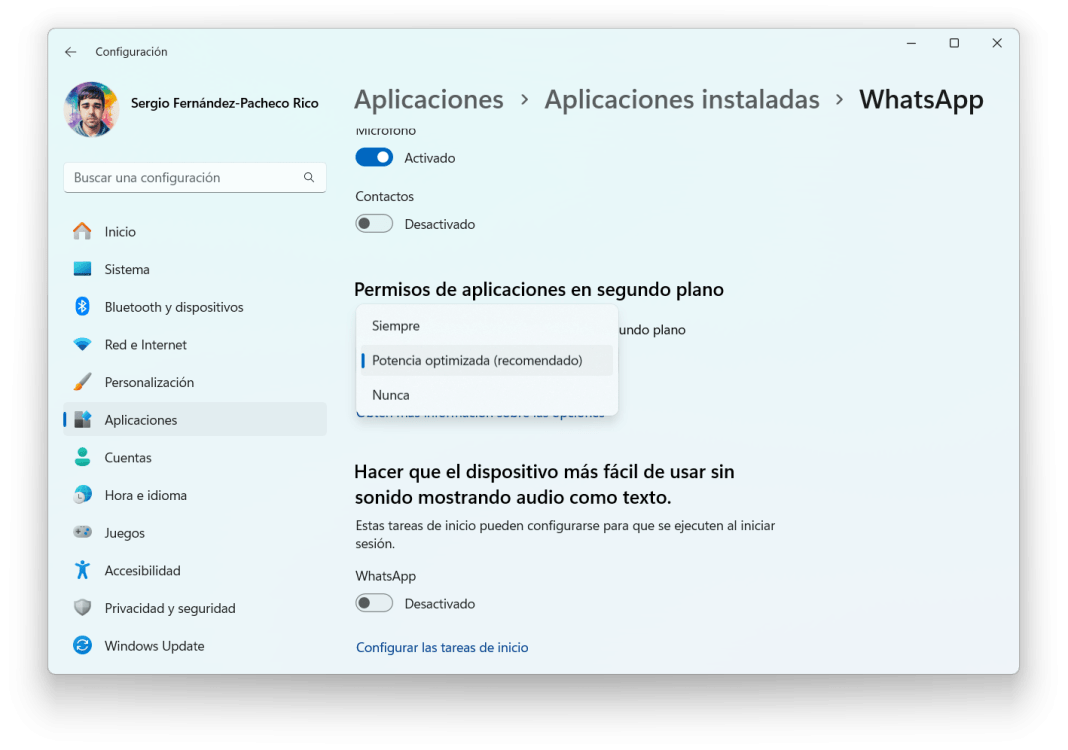Open Red e Internet settings
Viewport: 1068px width, 750px height.
(145, 344)
